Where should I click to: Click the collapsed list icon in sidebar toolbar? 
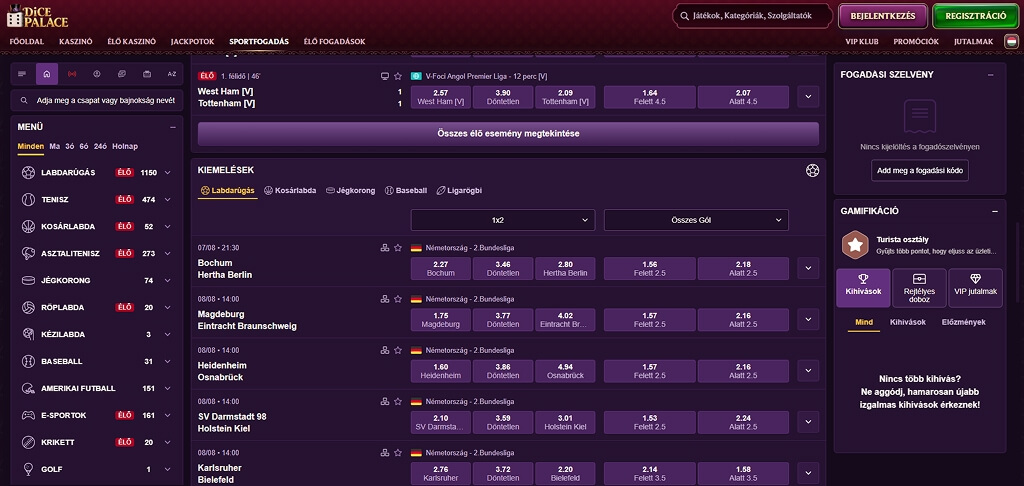tap(22, 74)
